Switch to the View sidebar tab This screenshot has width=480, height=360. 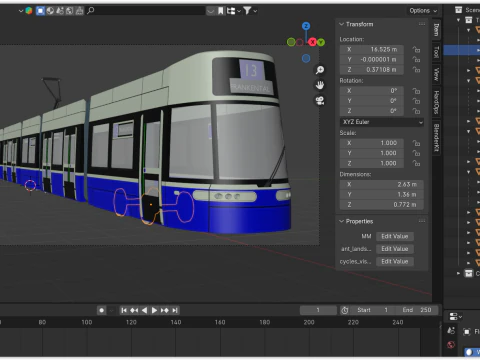[436, 74]
